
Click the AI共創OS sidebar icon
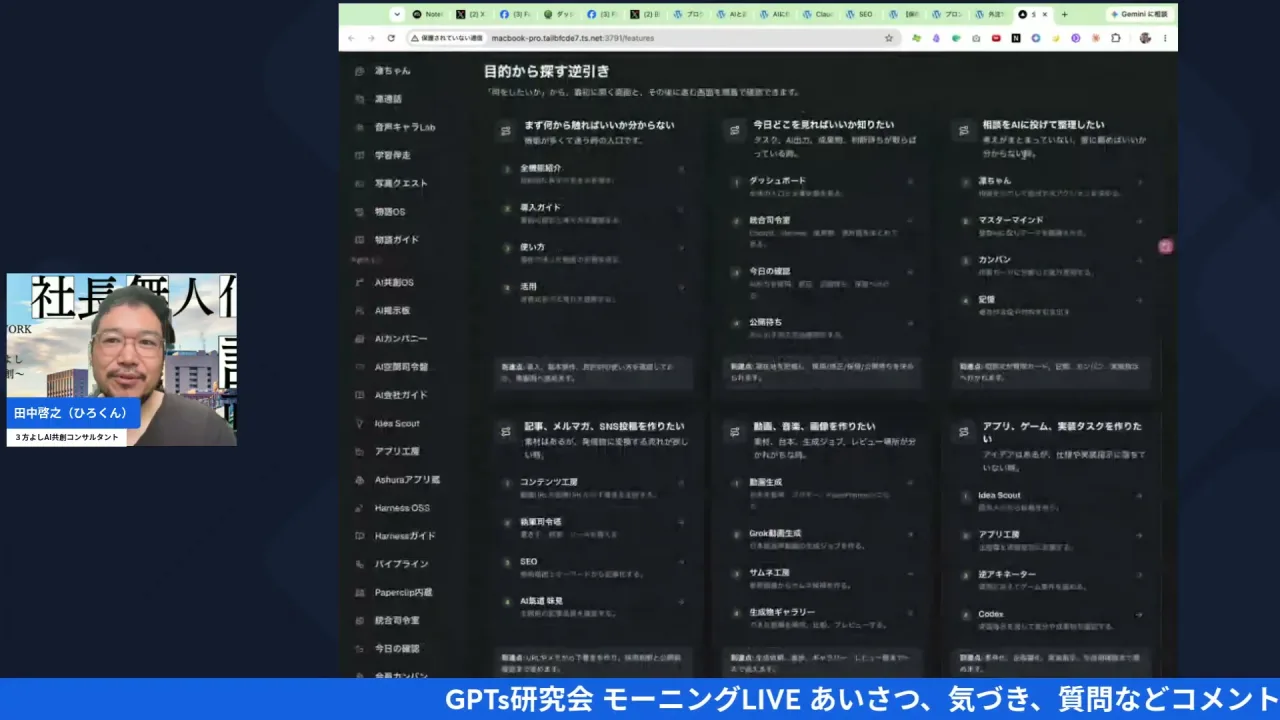[x=360, y=282]
